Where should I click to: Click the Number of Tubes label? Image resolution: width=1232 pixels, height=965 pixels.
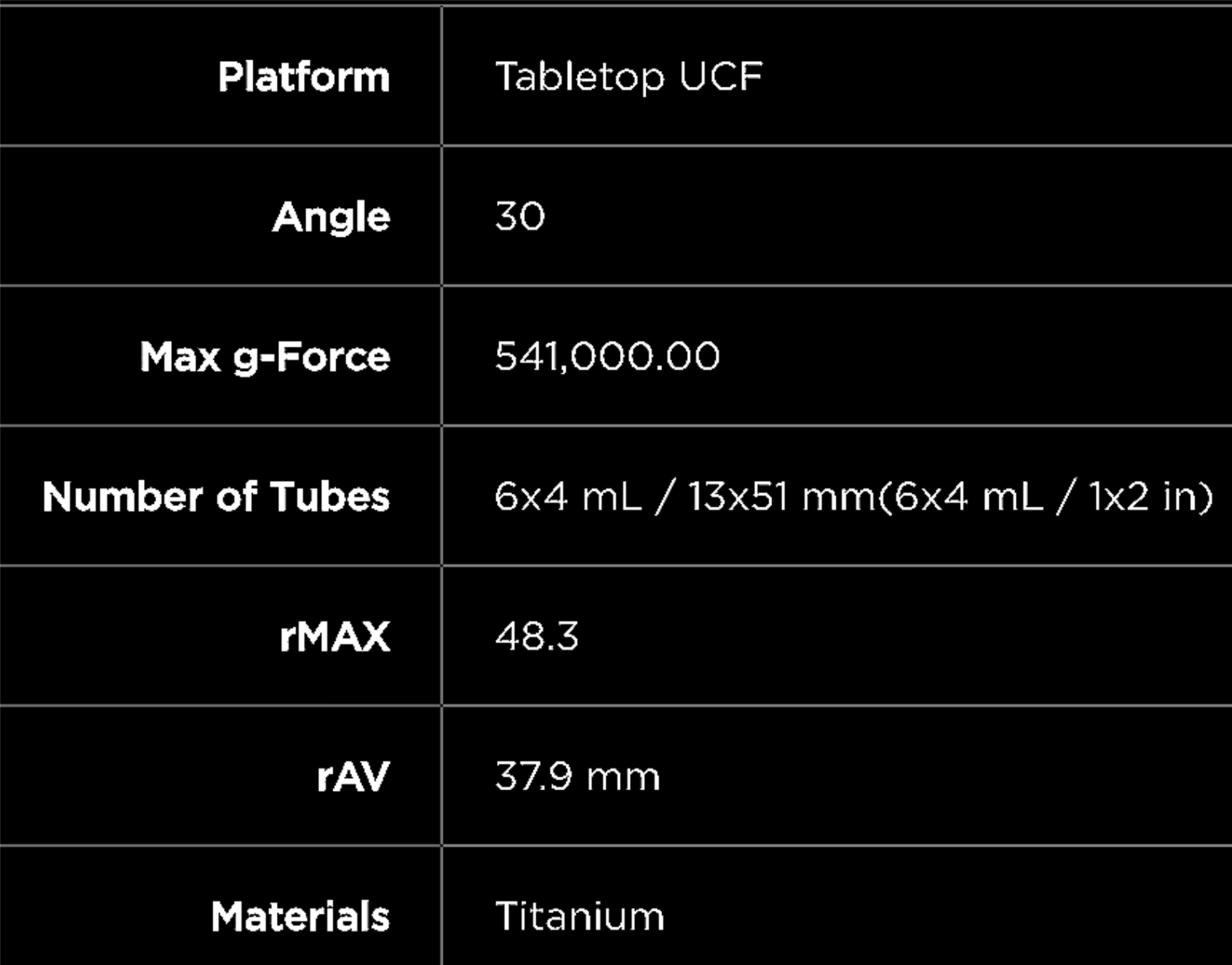[216, 497]
